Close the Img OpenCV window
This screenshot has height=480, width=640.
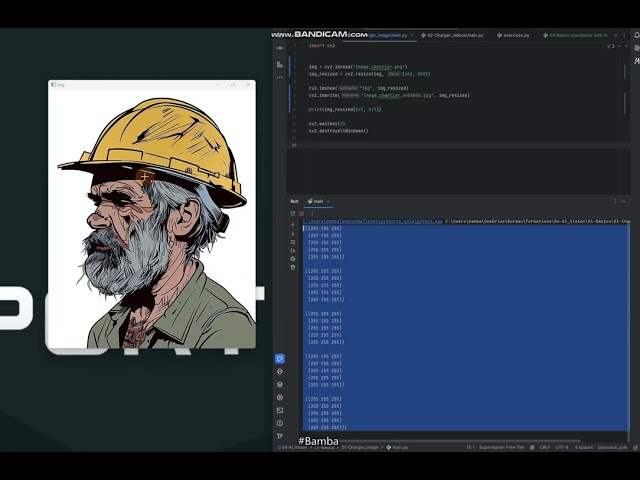tap(248, 84)
